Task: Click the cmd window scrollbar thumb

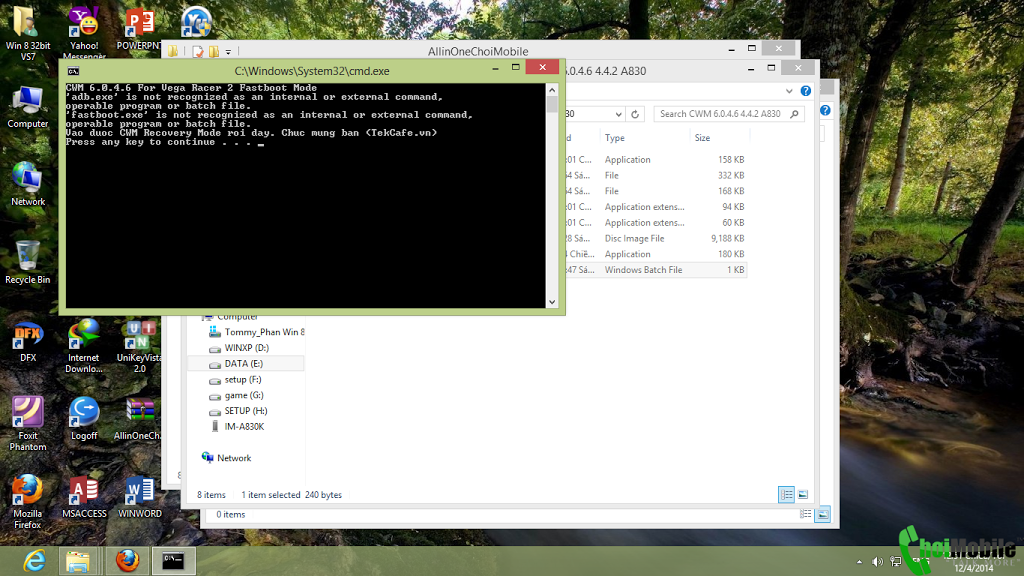Action: pos(552,104)
